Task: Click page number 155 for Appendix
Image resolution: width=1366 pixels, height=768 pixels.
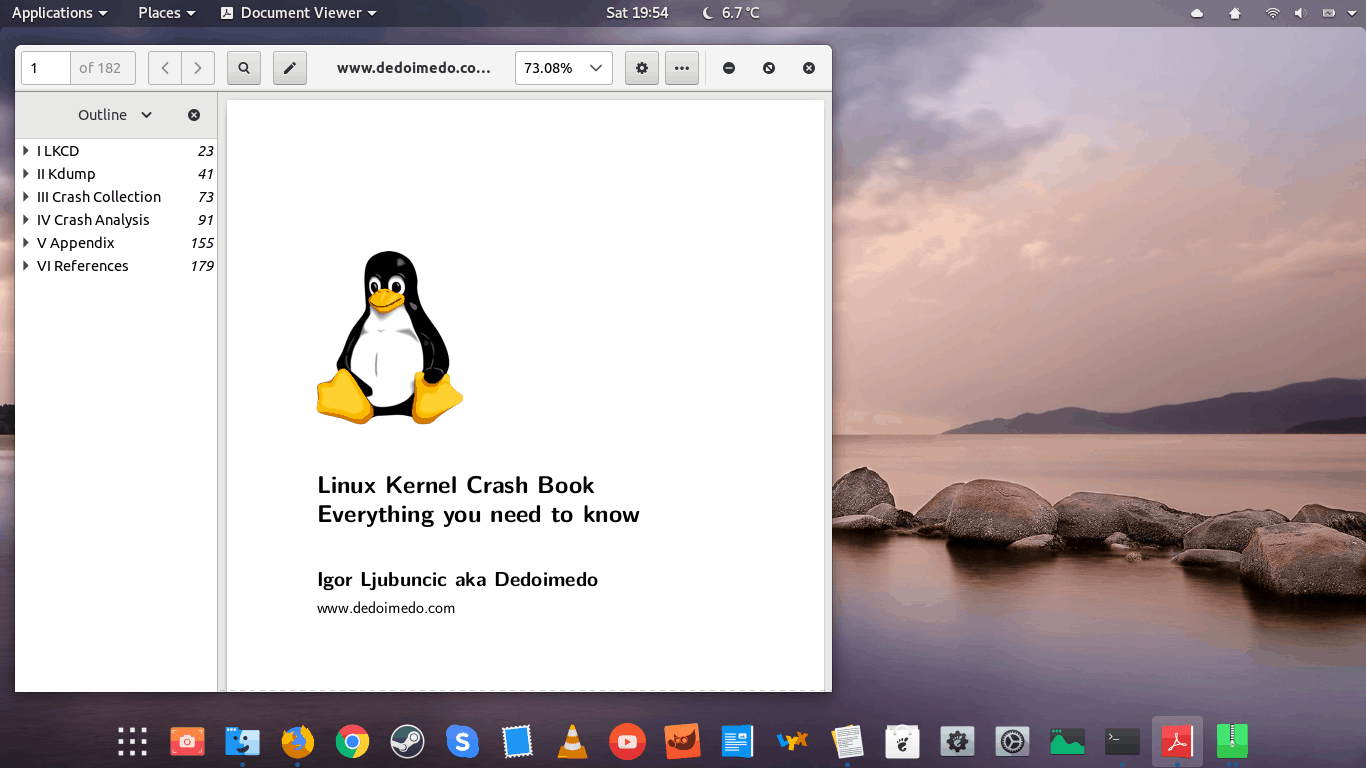Action: coord(202,243)
